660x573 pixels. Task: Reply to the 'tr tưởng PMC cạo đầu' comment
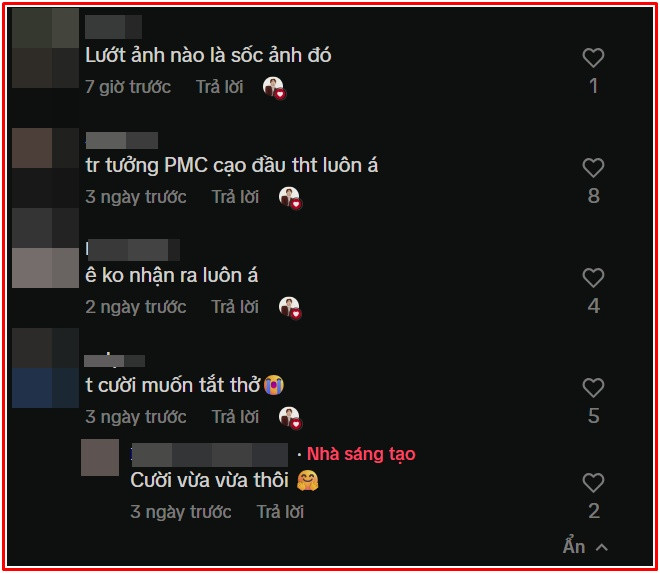(235, 197)
